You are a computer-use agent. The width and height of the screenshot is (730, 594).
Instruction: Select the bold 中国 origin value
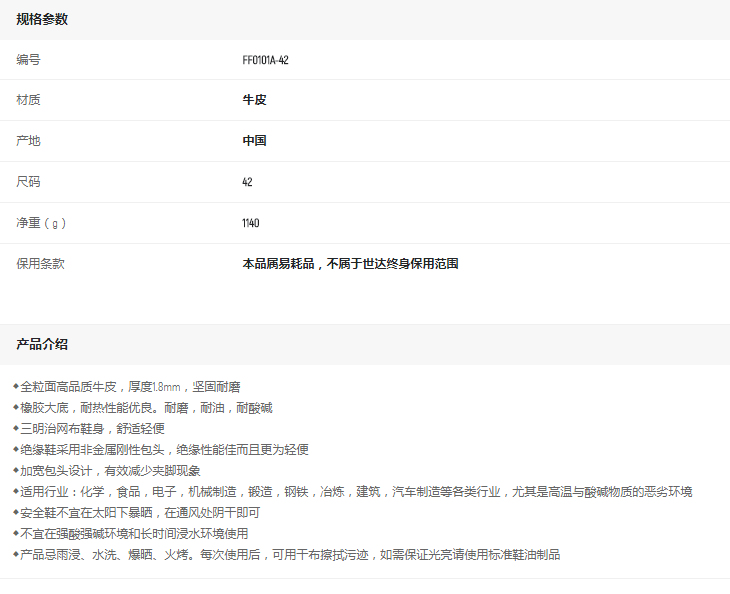pyautogui.click(x=254, y=141)
